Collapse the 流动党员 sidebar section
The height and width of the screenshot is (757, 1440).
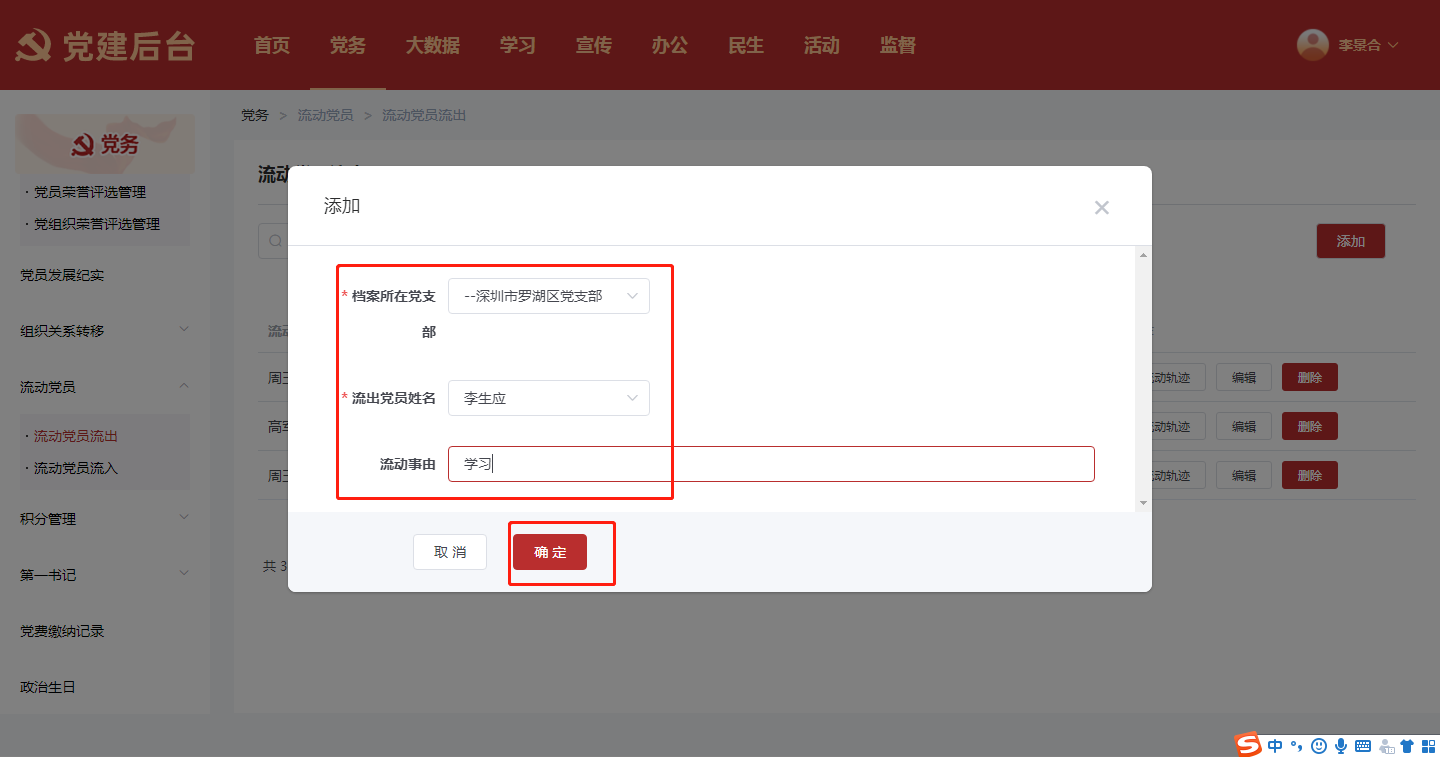tap(184, 386)
